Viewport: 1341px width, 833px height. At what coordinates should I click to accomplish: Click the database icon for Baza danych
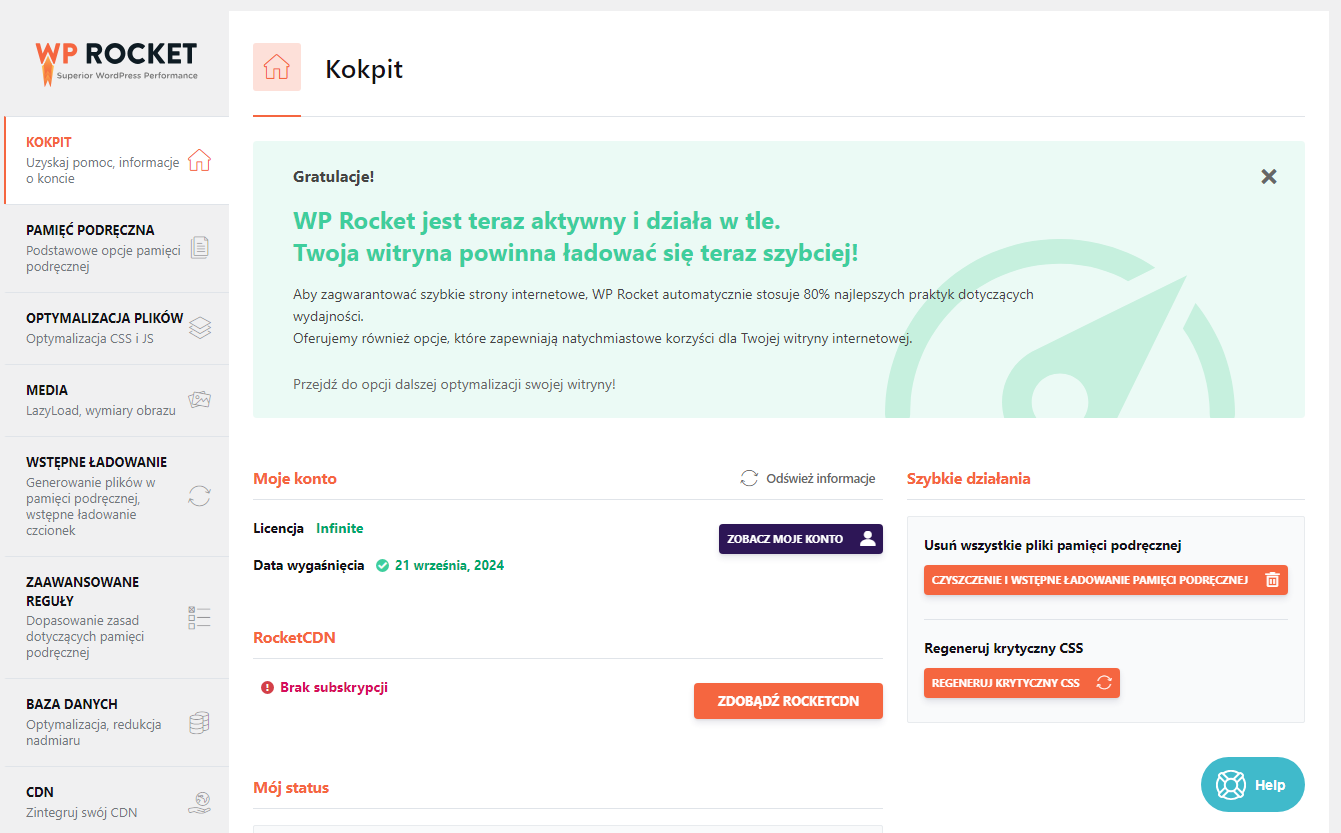coord(199,722)
